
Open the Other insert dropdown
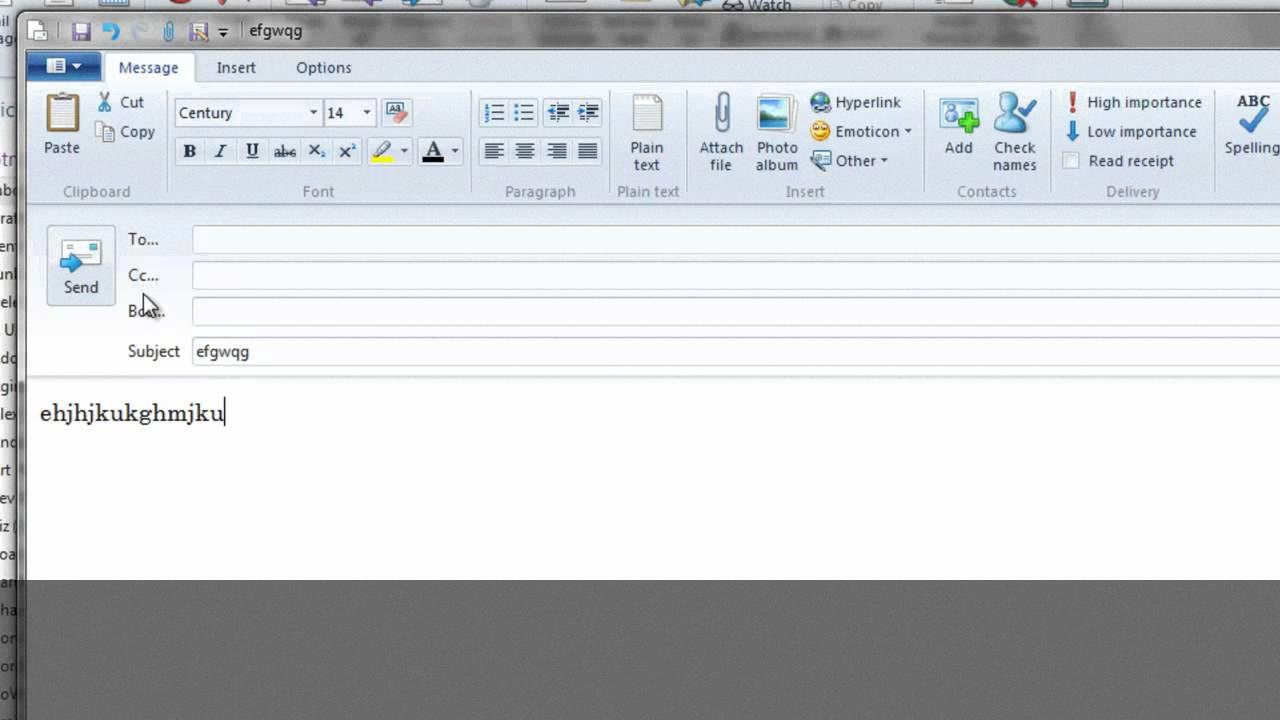[x=849, y=160]
